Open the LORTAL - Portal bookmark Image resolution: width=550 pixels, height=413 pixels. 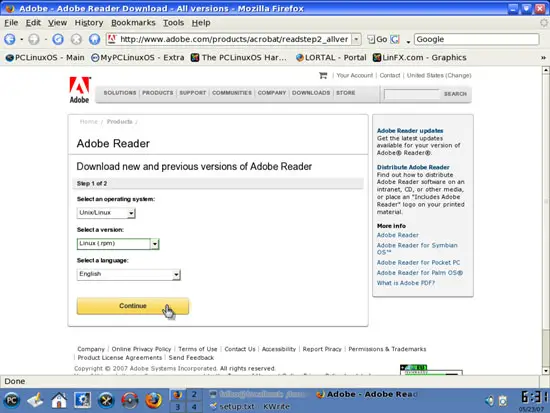pyautogui.click(x=331, y=58)
